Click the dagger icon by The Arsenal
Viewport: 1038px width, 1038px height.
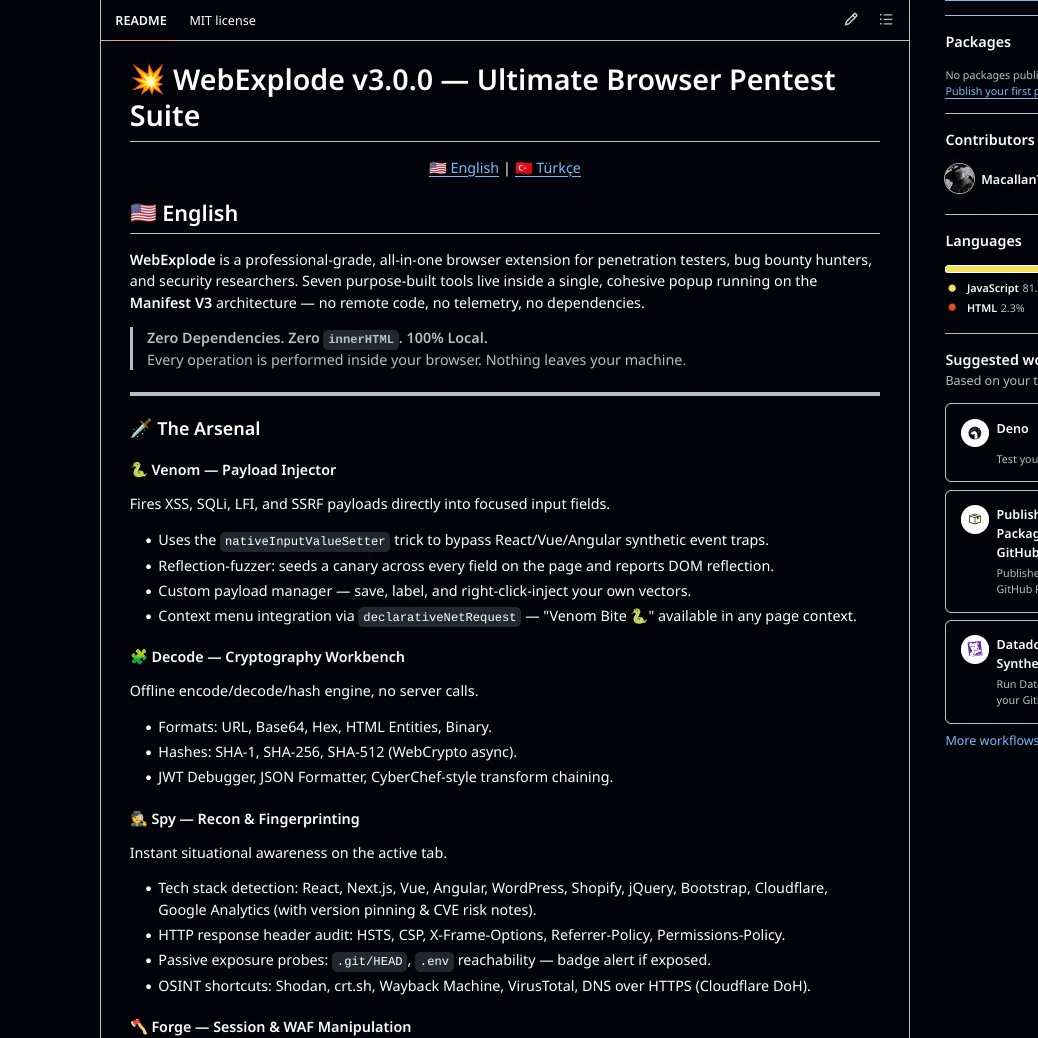(140, 428)
